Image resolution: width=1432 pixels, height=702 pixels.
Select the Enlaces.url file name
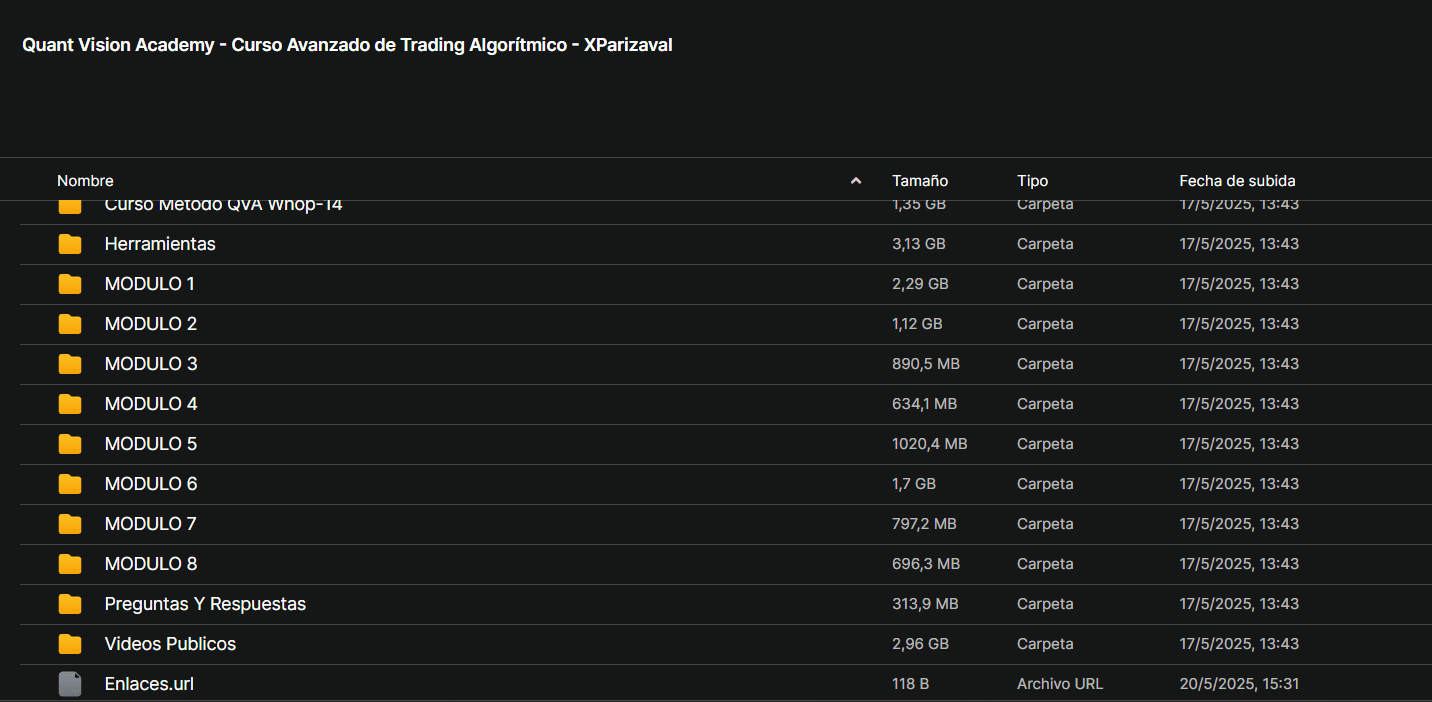149,684
